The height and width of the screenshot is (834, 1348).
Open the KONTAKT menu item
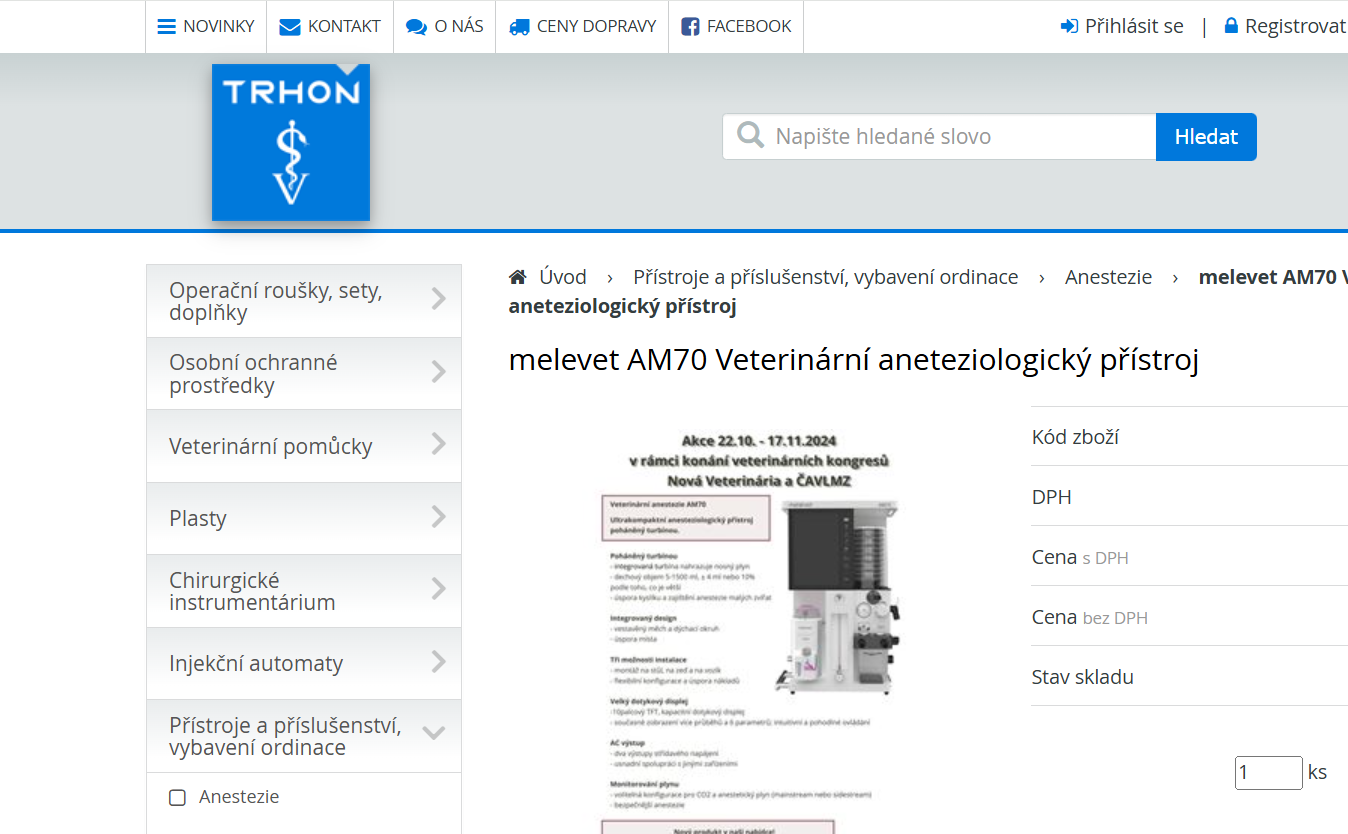click(x=330, y=26)
